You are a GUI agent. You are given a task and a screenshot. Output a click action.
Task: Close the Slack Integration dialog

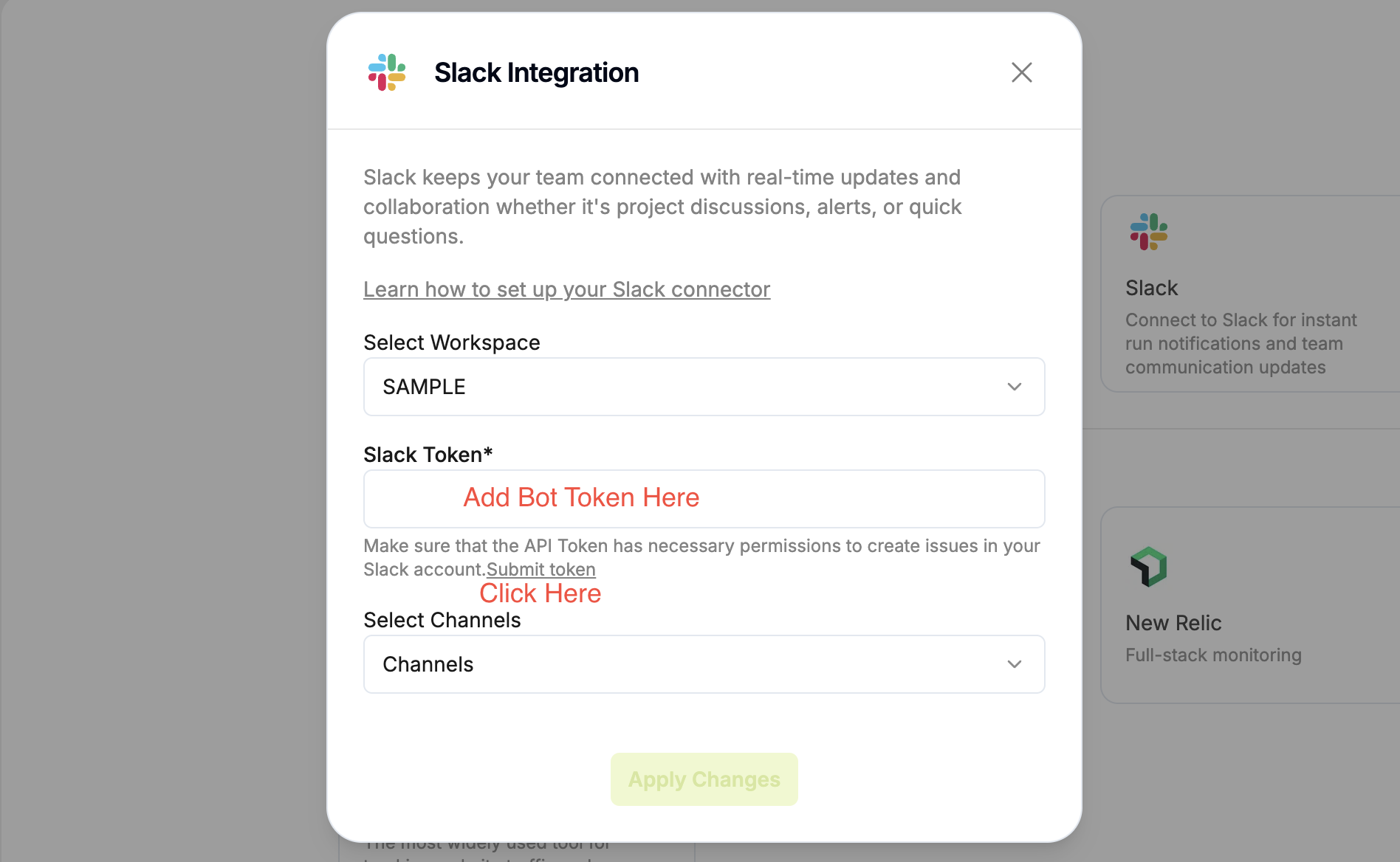(x=1021, y=72)
